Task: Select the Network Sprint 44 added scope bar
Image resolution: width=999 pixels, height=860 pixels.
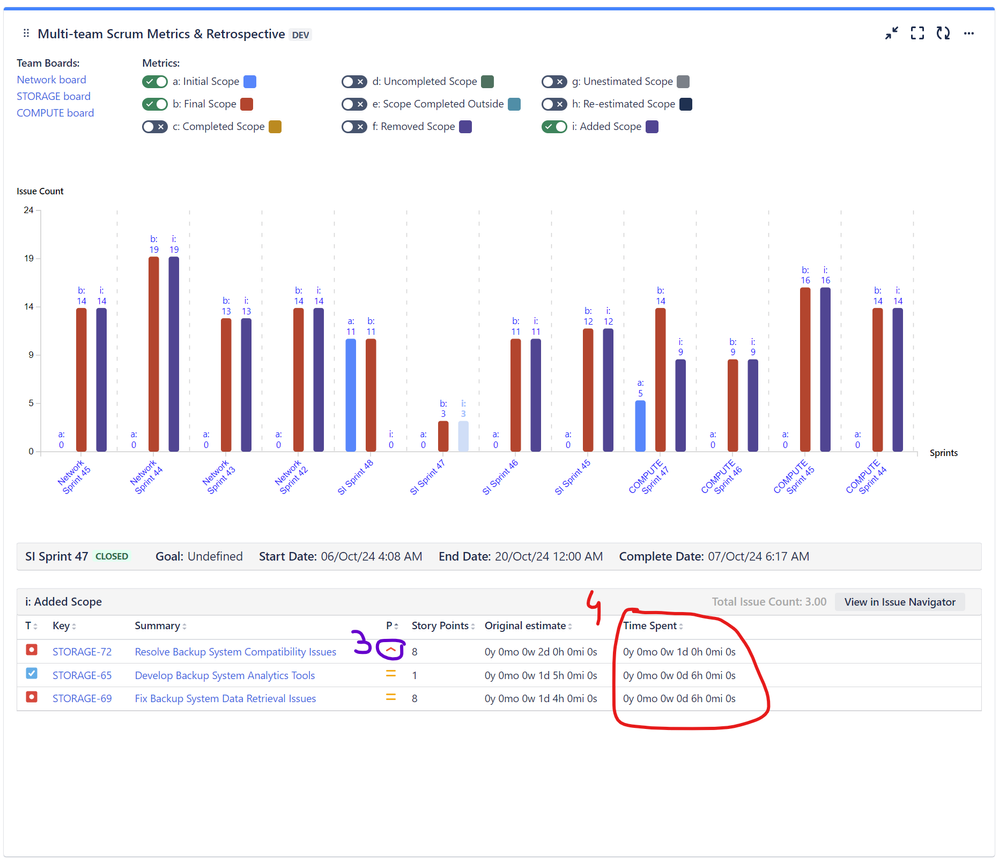Action: (x=174, y=354)
